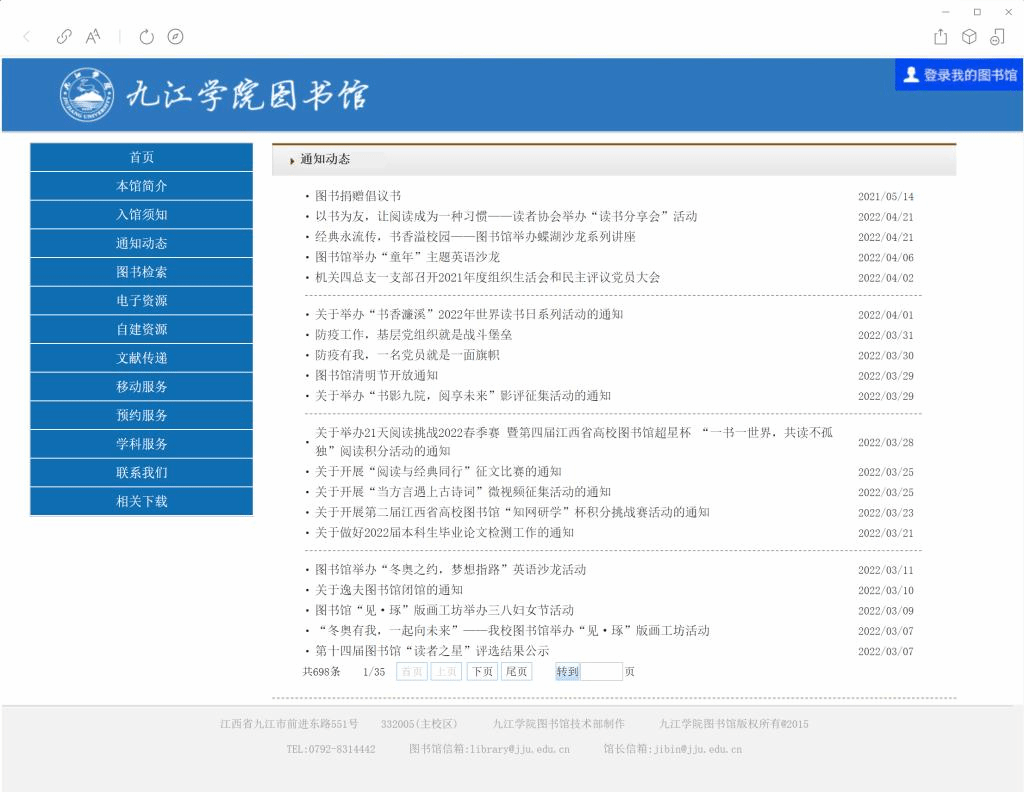
Task: Open 相关下载 in the sidebar
Action: 141,502
